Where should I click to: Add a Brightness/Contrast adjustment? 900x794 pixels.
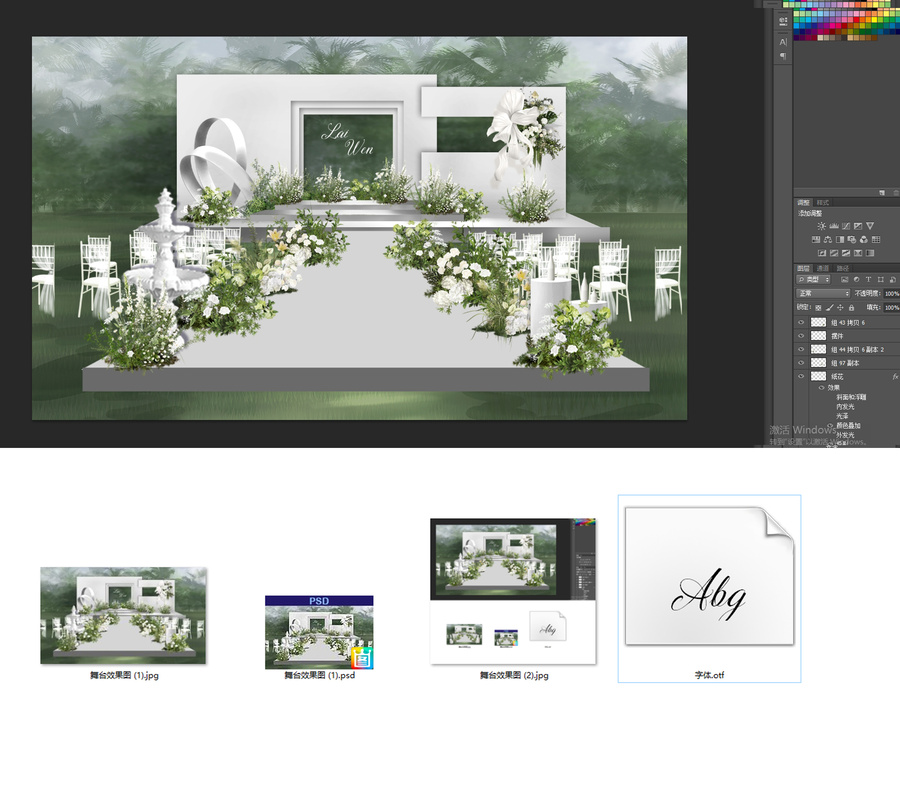pyautogui.click(x=822, y=226)
